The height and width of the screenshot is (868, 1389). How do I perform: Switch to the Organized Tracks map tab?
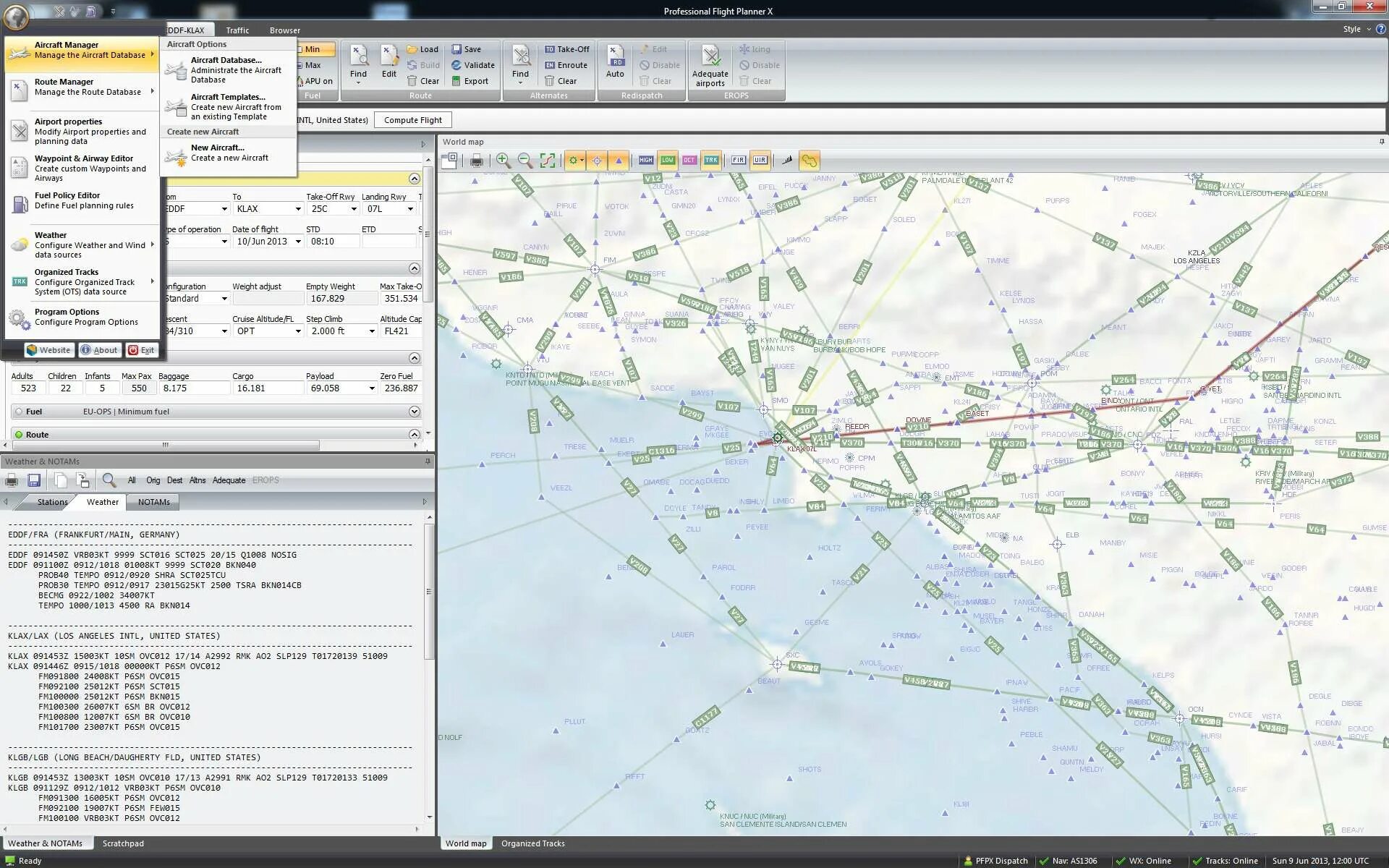533,843
